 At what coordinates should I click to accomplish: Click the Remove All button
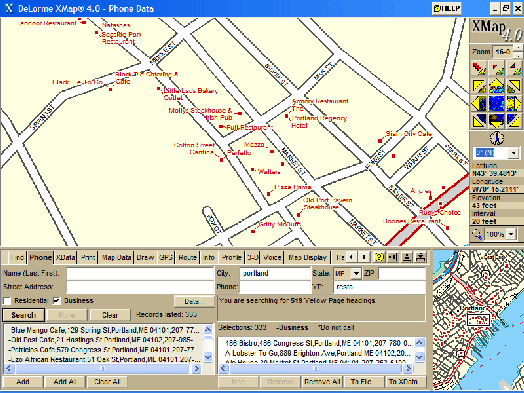coord(322,381)
